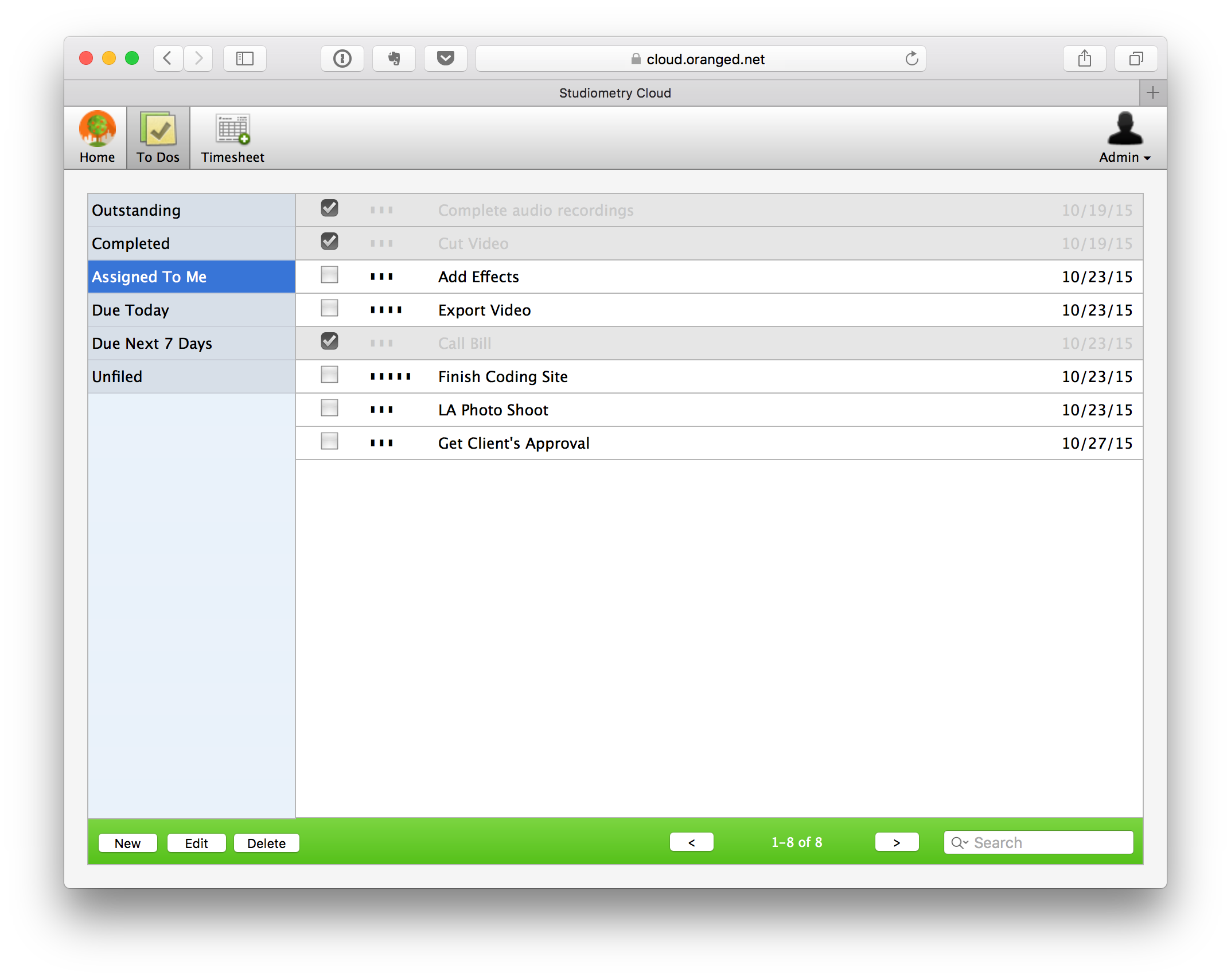The width and height of the screenshot is (1231, 980).
Task: Click the Edit button
Action: (x=196, y=843)
